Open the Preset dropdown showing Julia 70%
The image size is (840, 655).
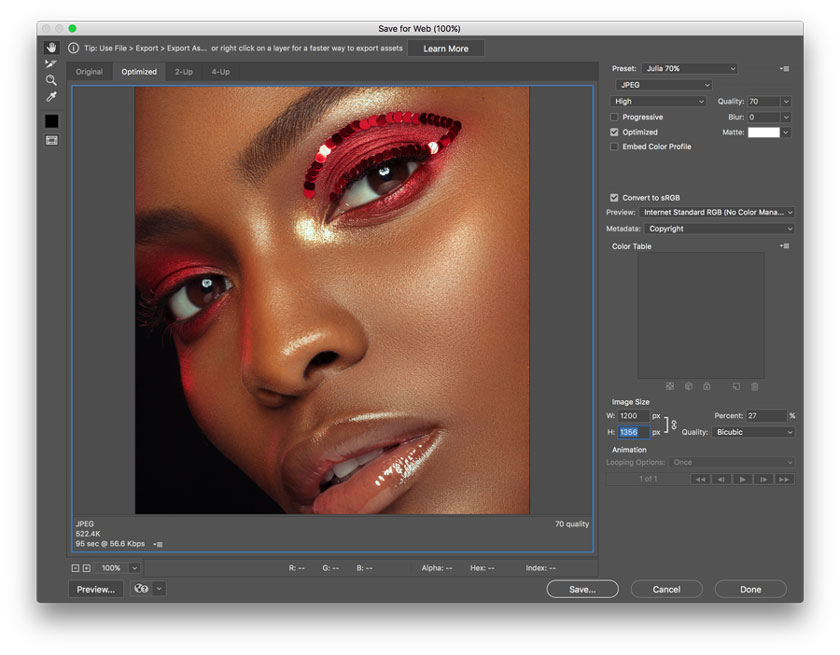pos(689,69)
